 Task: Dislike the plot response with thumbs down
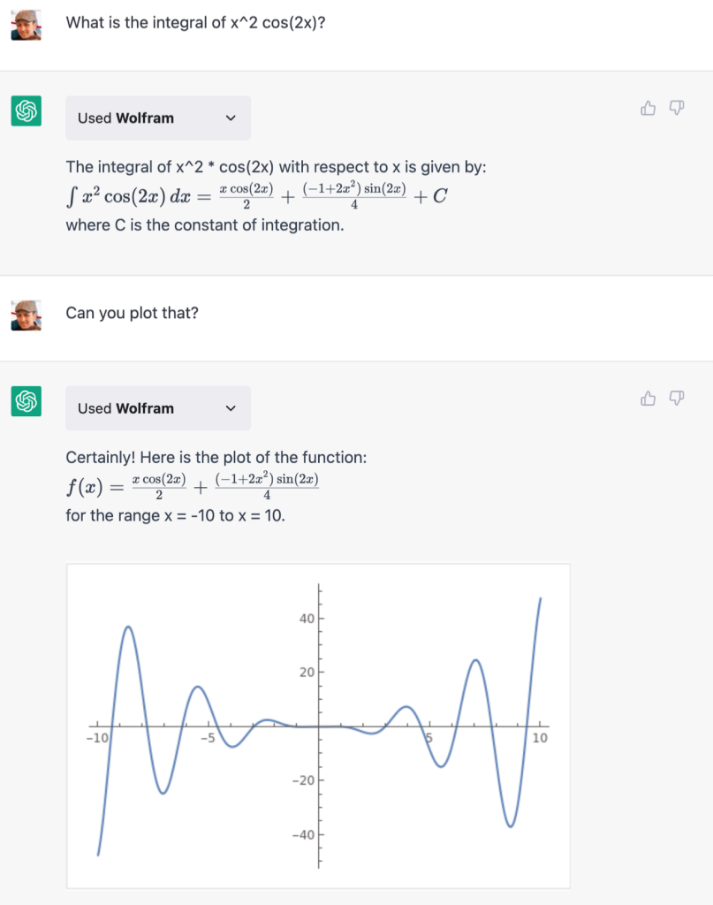[677, 399]
